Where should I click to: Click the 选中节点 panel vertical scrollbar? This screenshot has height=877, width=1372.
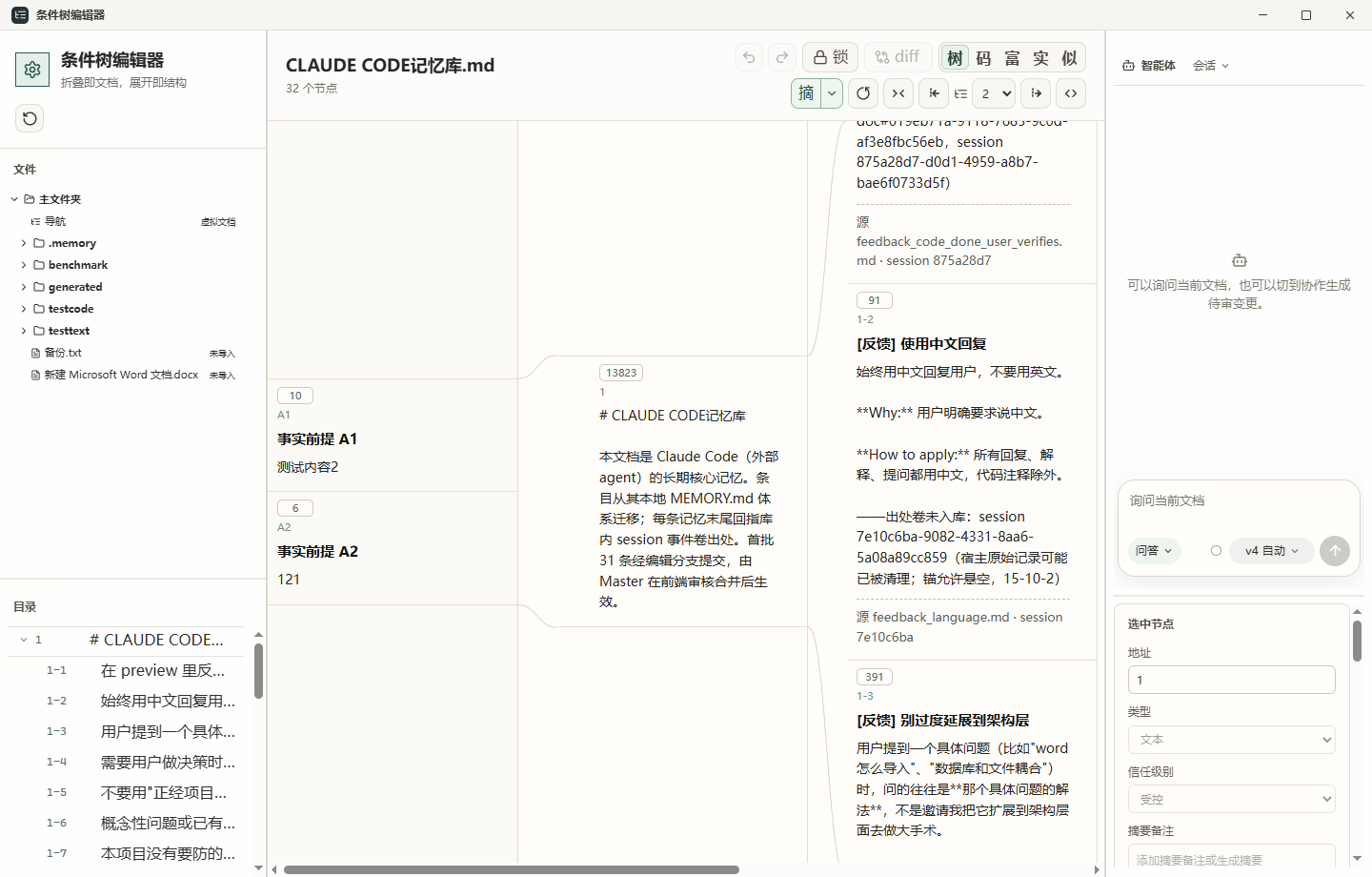click(x=1357, y=641)
